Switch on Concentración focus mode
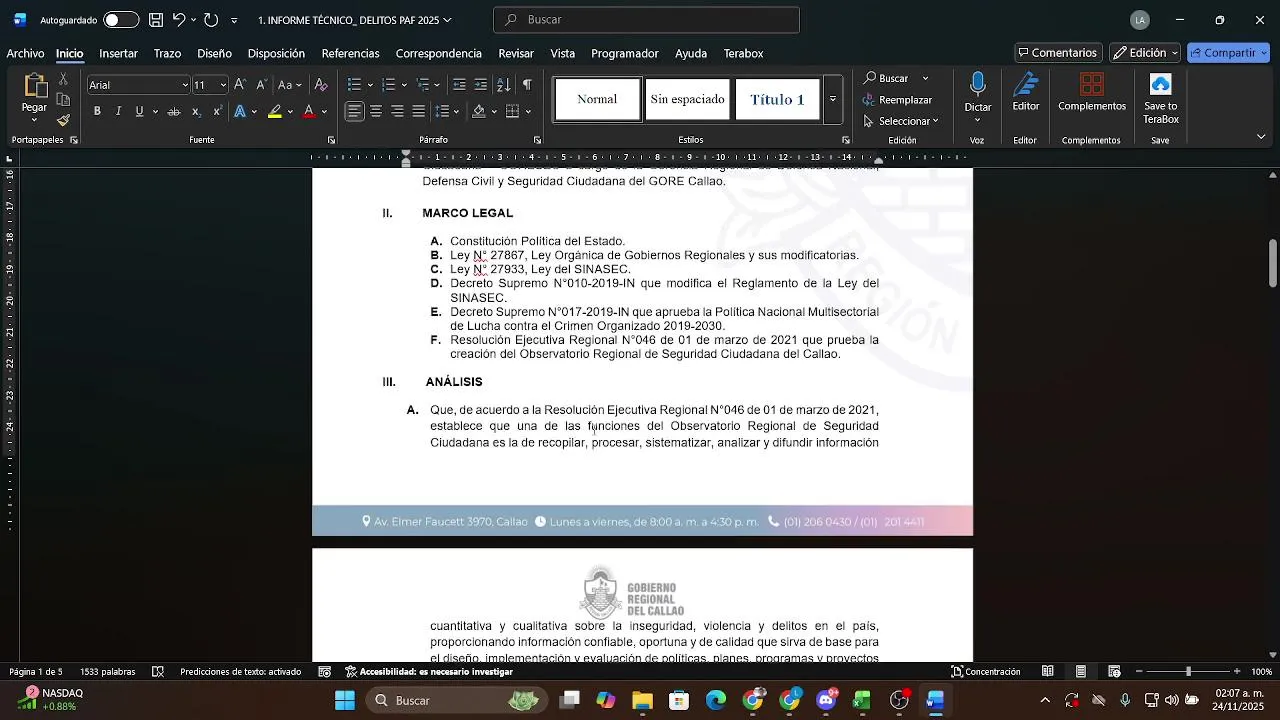 coord(986,672)
